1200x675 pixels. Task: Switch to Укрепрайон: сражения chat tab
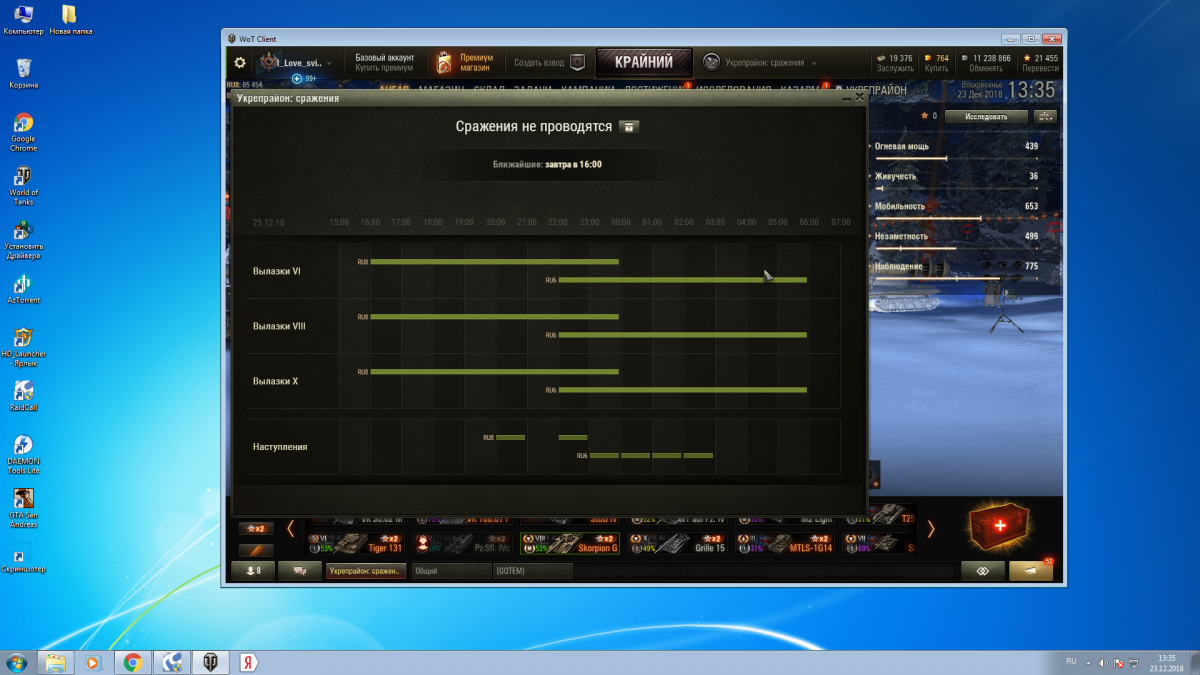(x=365, y=571)
